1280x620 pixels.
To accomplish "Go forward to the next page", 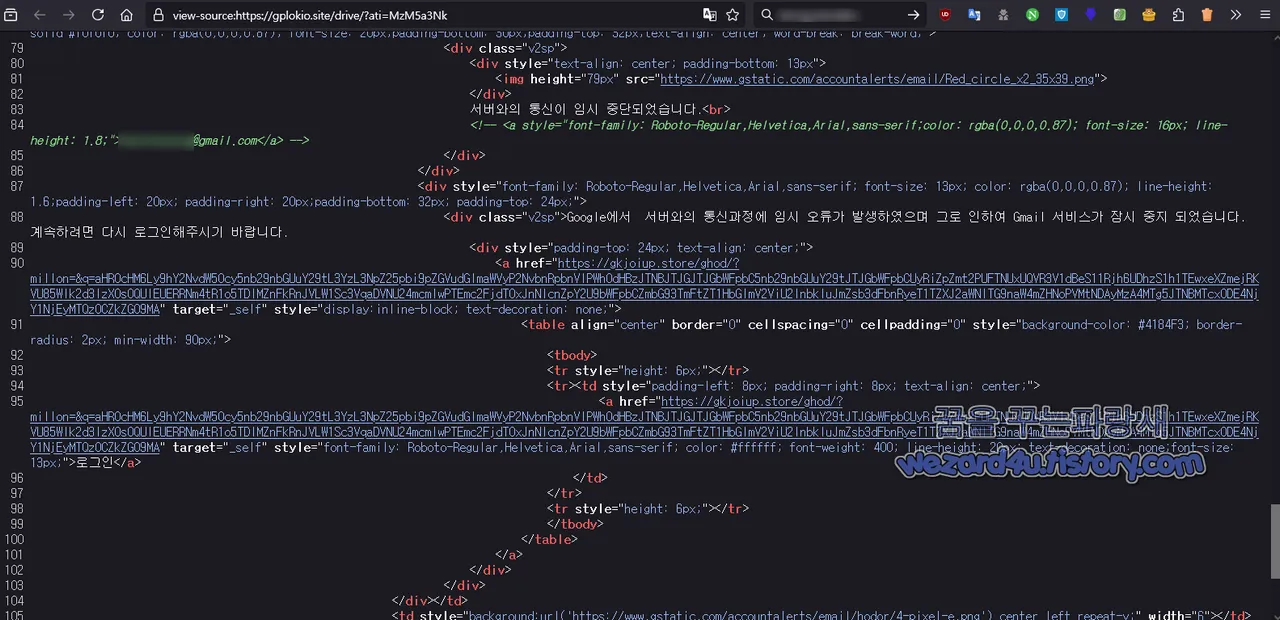I will (x=69, y=15).
